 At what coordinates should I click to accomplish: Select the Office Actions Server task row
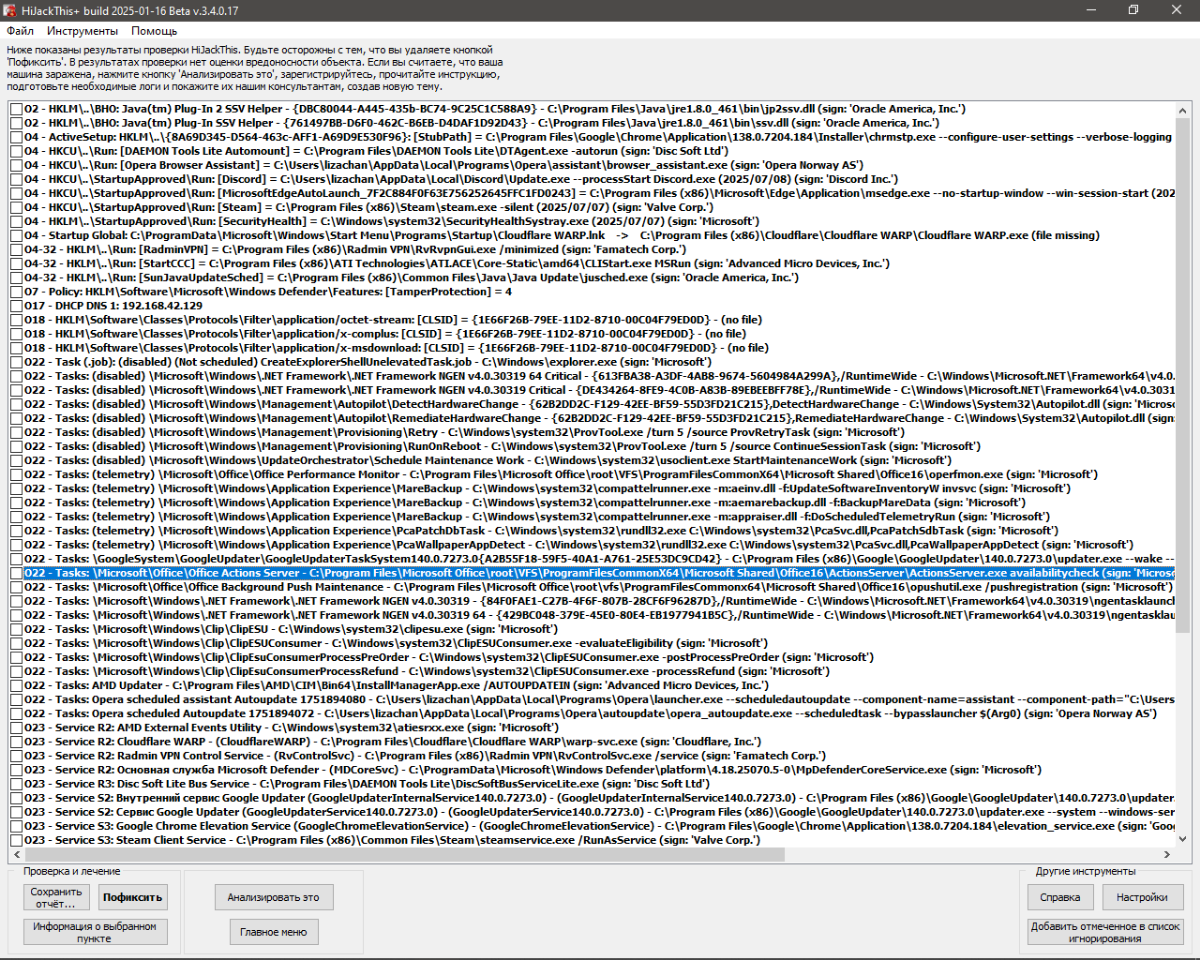(x=592, y=574)
